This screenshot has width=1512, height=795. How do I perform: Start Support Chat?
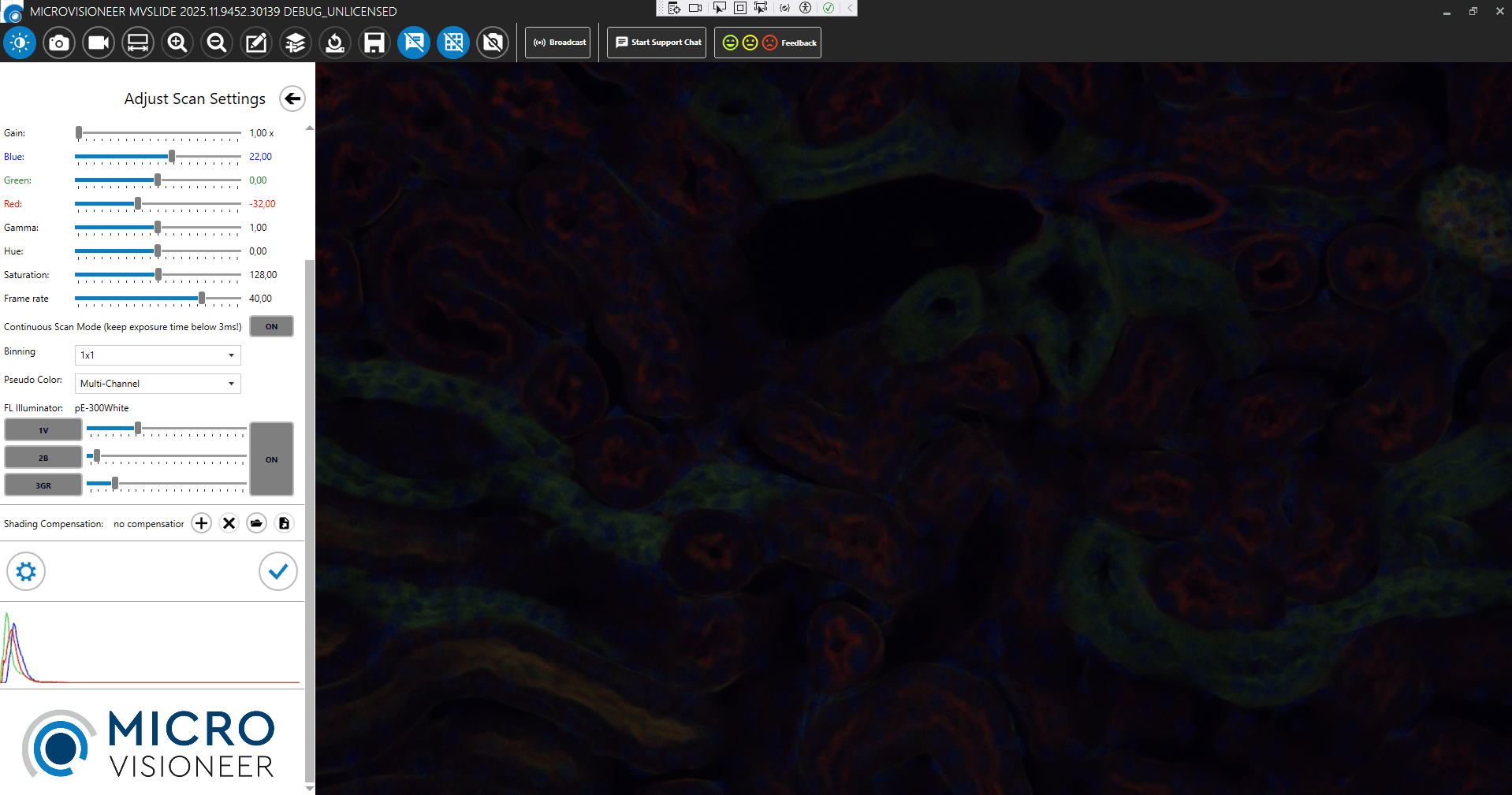656,43
